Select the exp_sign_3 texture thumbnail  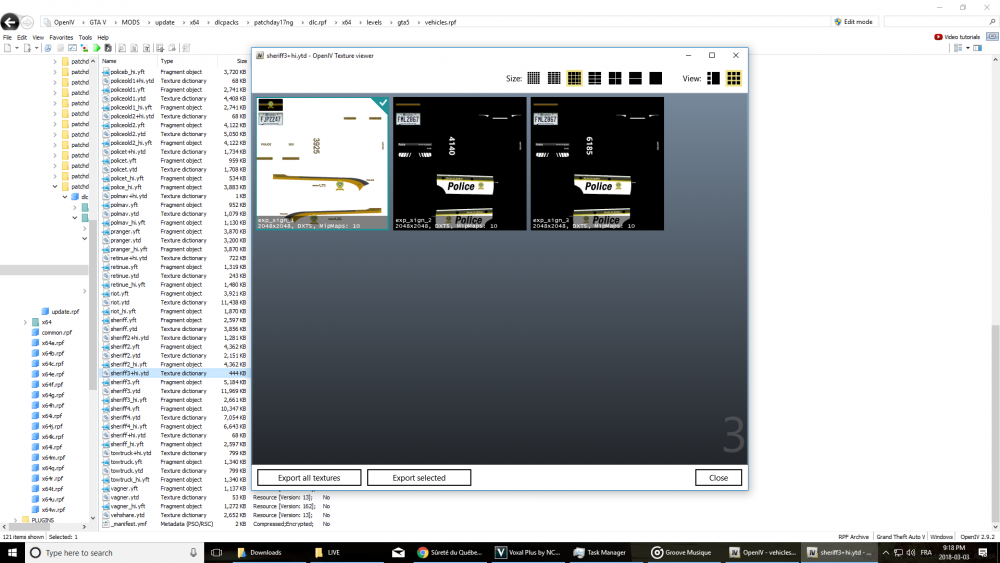point(598,163)
